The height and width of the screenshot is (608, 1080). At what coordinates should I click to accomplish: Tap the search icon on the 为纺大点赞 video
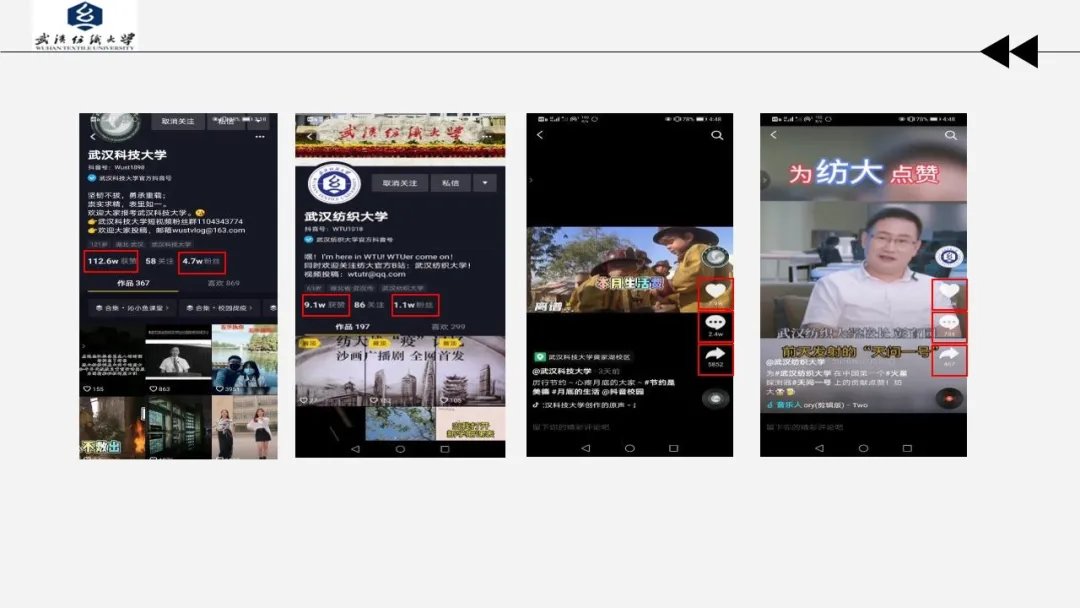tap(951, 136)
